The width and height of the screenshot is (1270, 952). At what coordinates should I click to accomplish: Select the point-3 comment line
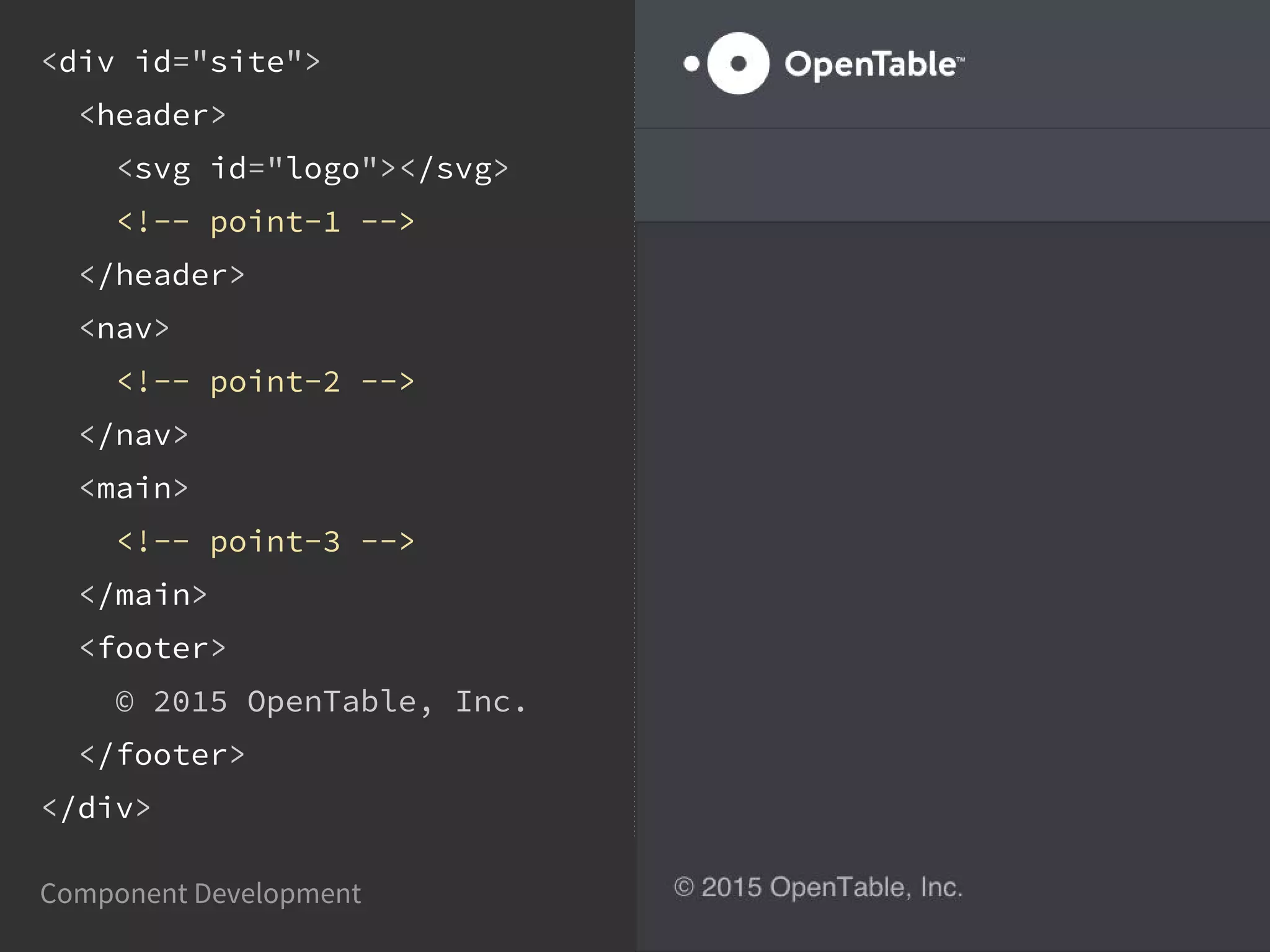click(x=265, y=542)
